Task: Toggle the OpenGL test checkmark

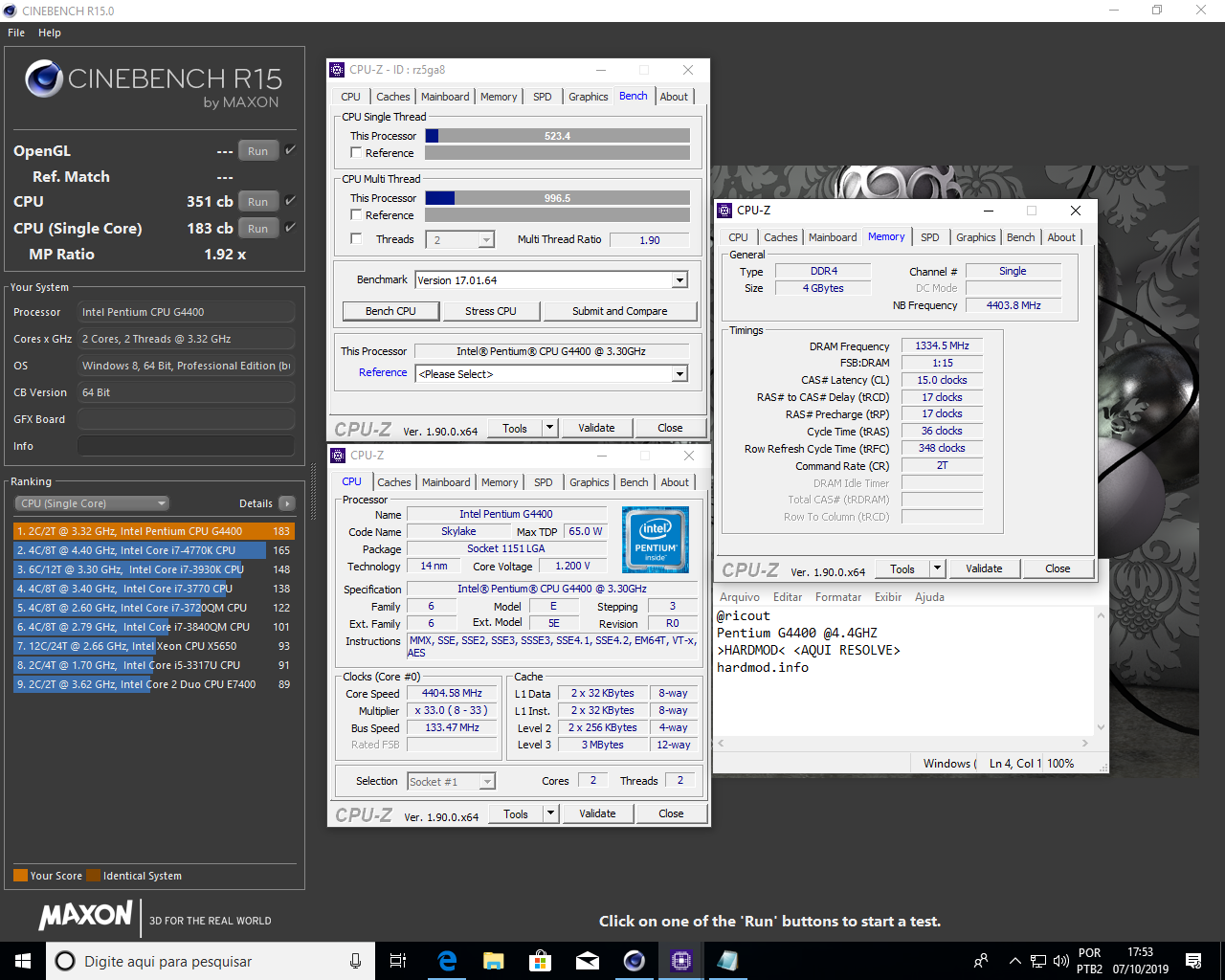Action: point(290,150)
